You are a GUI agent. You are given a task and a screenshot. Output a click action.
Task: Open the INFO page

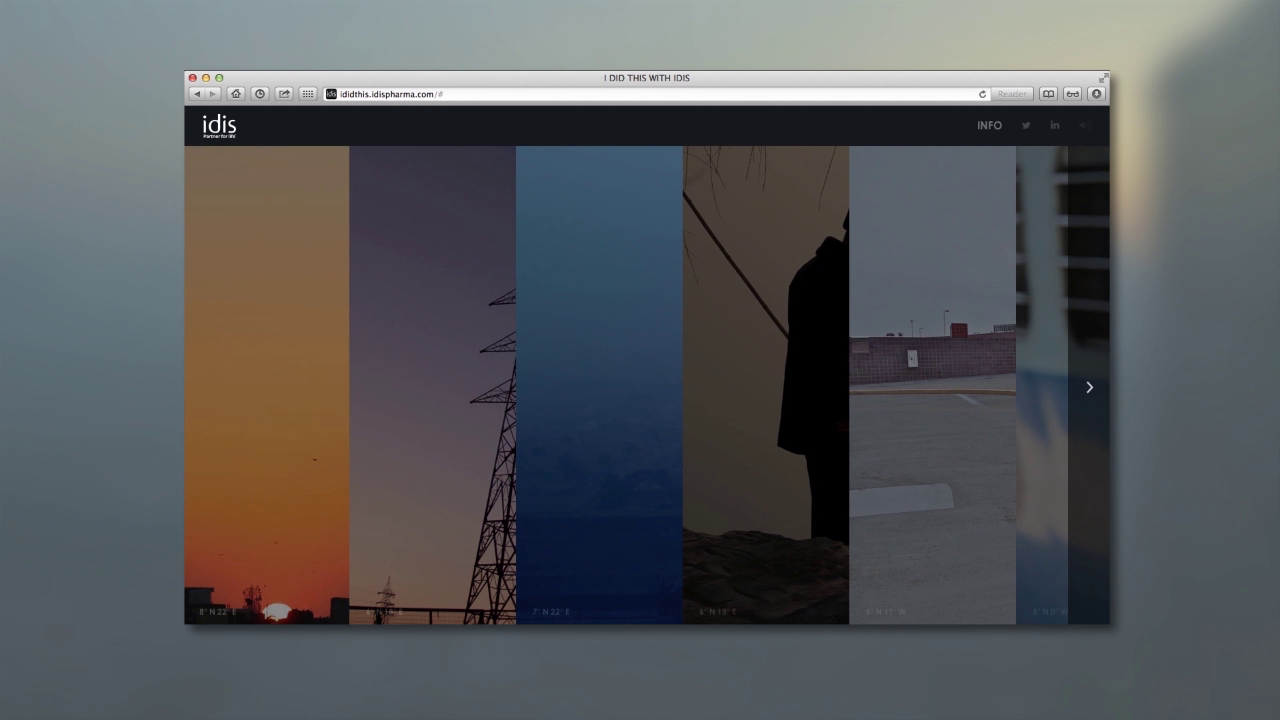pos(989,126)
